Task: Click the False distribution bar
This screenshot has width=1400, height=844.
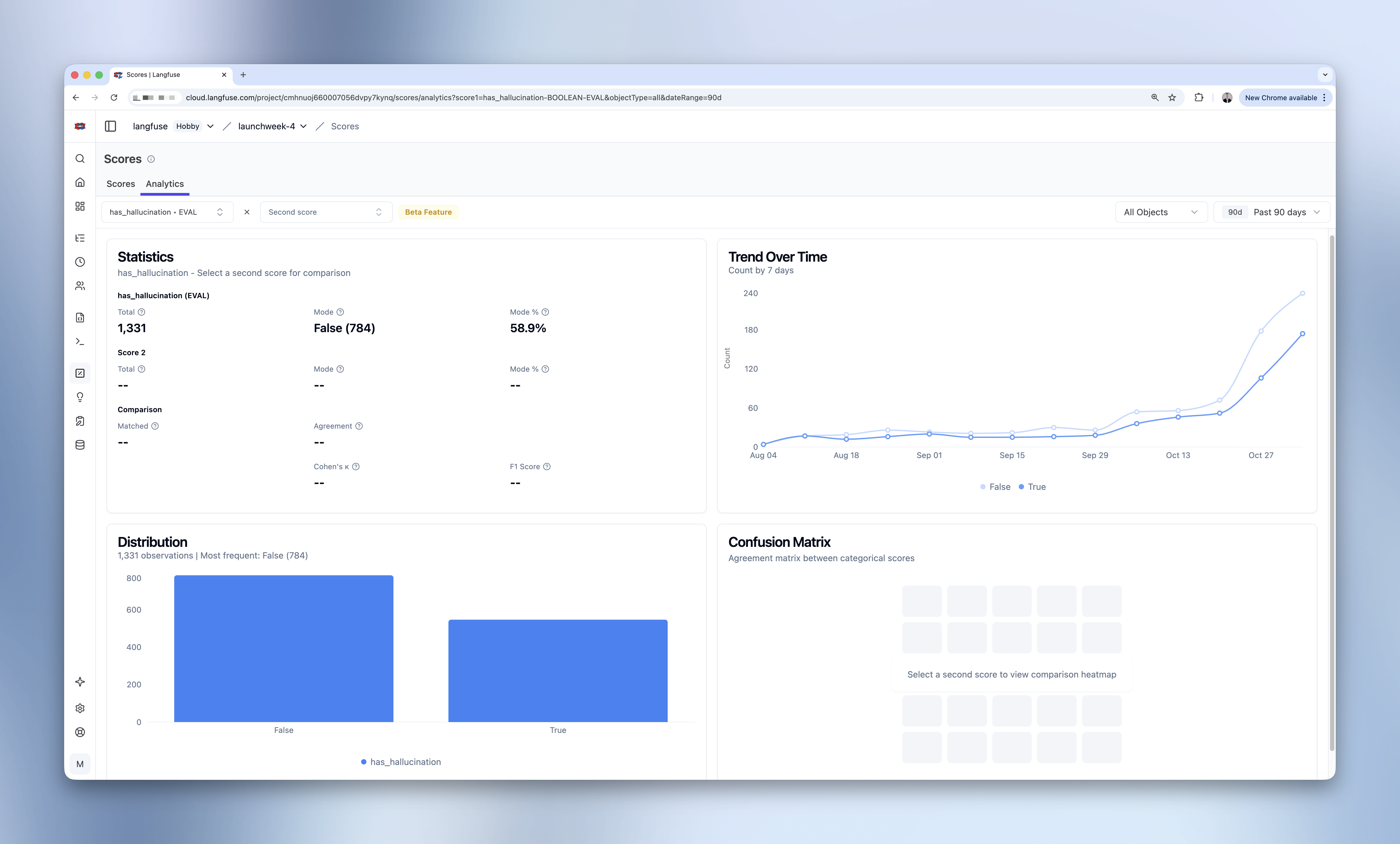Action: tap(283, 648)
